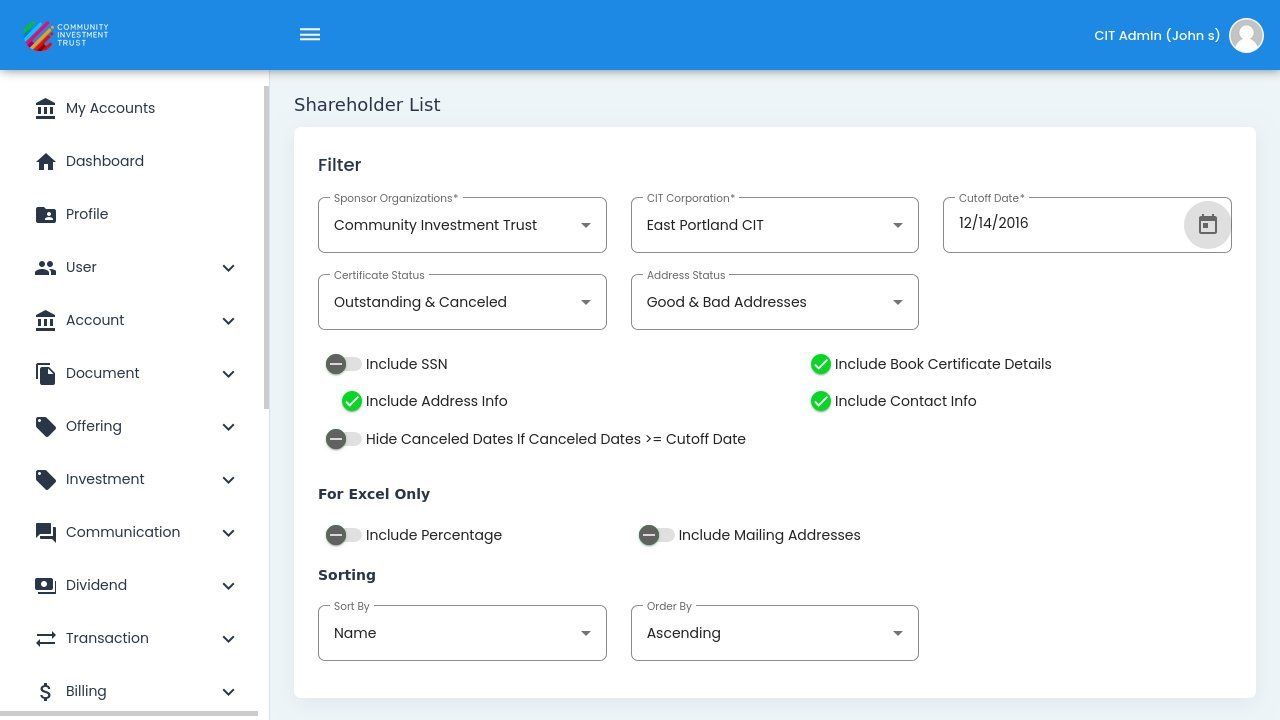
Task: Click the Dashboard home icon
Action: (x=45, y=162)
